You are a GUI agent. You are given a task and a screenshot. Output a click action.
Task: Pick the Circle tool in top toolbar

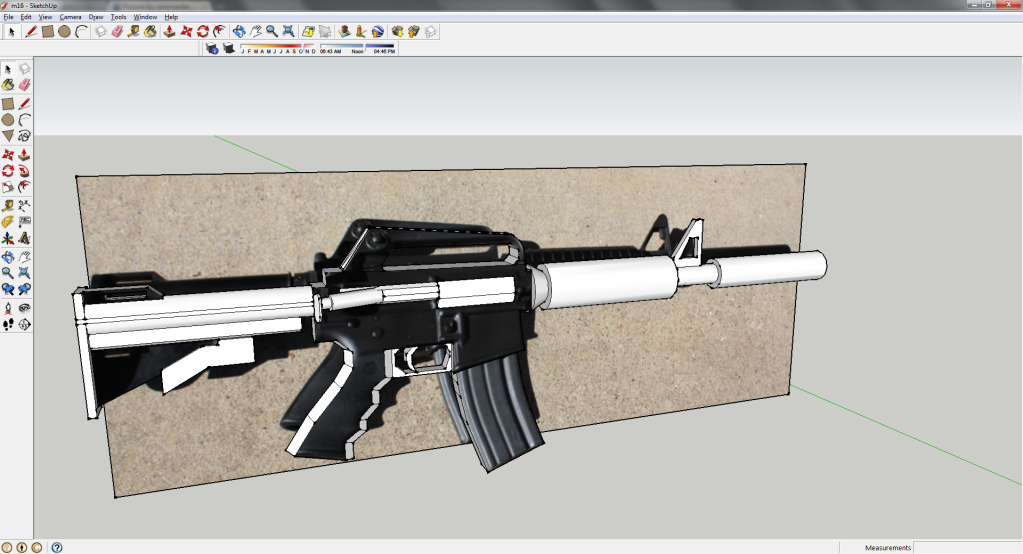pyautogui.click(x=64, y=31)
